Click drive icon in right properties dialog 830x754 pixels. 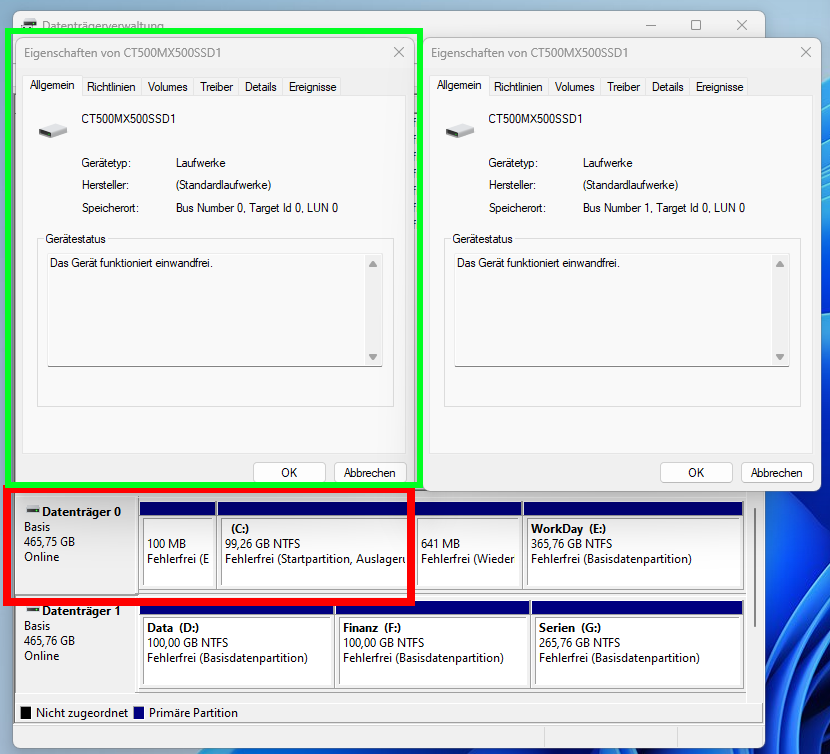(x=459, y=130)
